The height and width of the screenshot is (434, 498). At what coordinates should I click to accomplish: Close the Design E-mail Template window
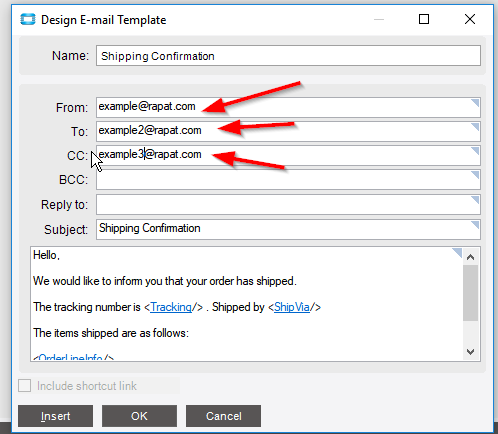pyautogui.click(x=470, y=19)
